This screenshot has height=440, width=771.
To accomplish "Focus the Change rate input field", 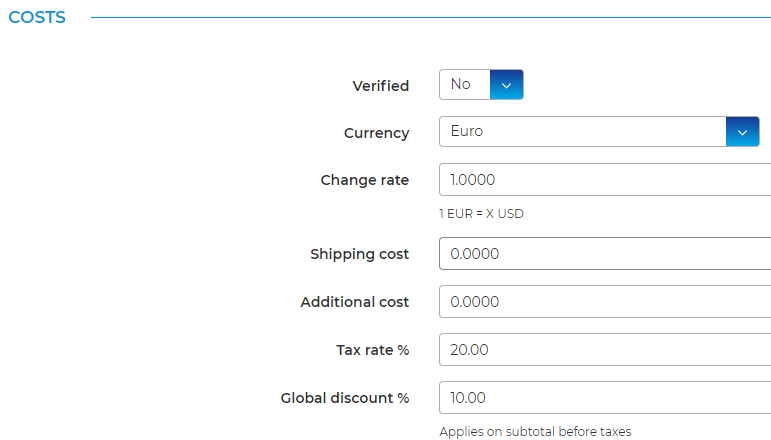I will point(604,180).
